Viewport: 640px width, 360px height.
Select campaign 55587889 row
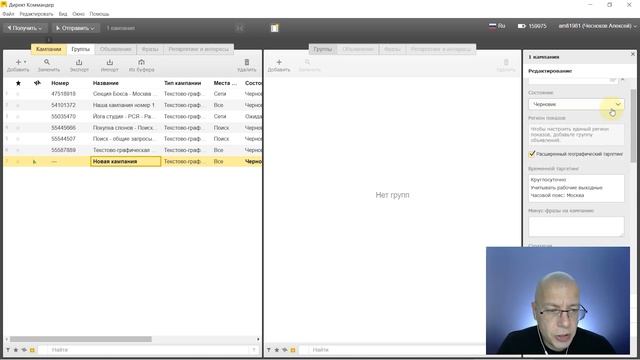pyautogui.click(x=133, y=150)
